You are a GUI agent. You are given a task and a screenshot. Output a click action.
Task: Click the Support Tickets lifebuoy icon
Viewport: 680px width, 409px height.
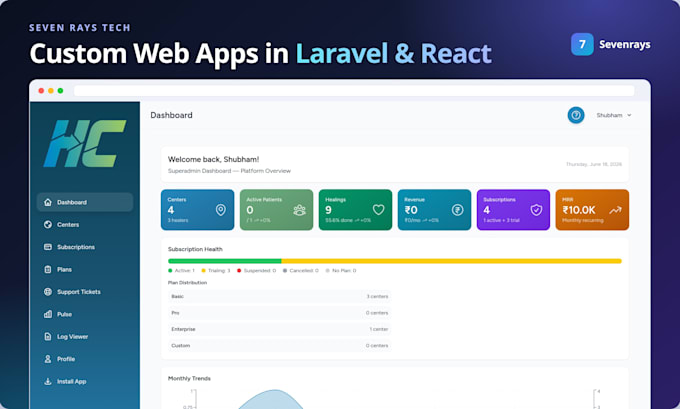48,292
